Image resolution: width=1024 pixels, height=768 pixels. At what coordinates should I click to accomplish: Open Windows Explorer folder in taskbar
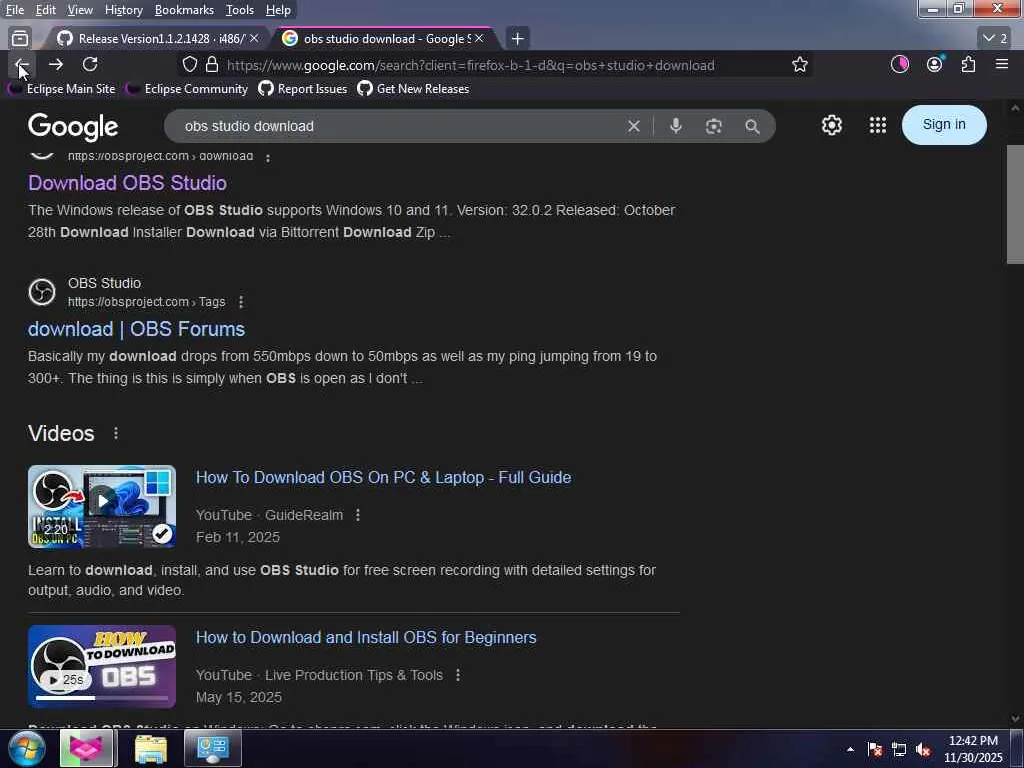(151, 748)
